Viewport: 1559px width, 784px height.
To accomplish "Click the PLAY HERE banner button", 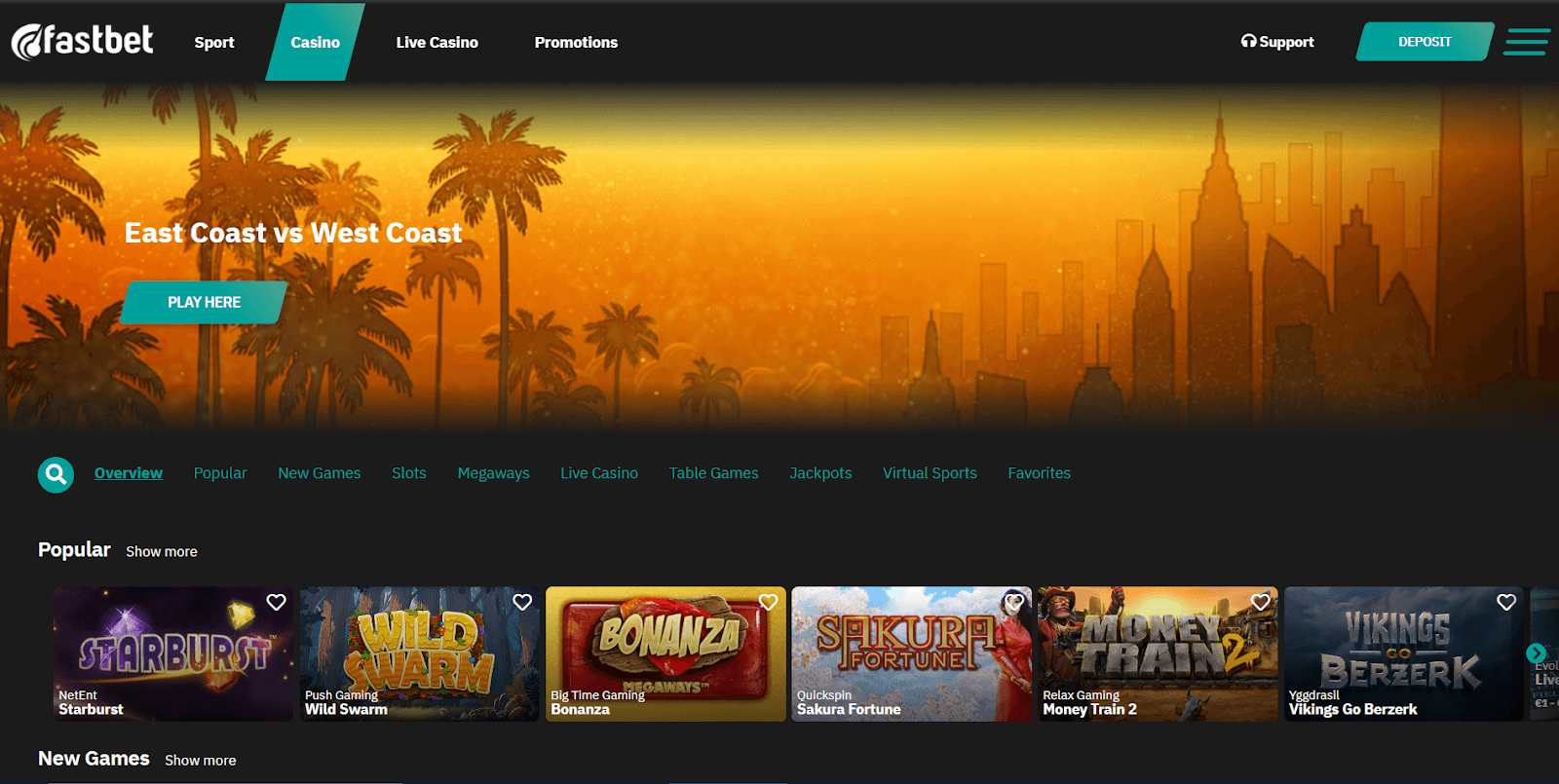I will 204,302.
